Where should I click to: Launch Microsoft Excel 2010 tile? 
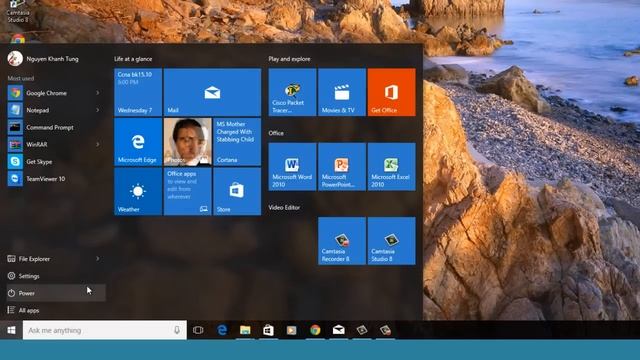391,167
